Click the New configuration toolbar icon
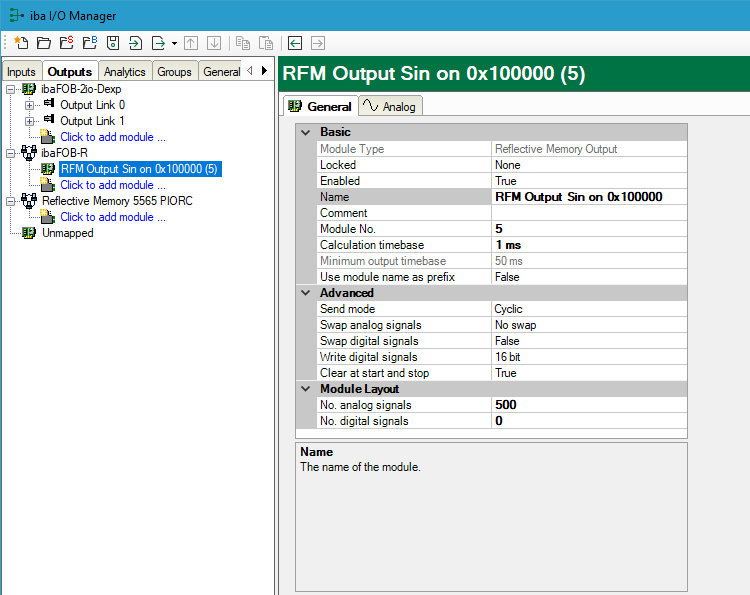 click(20, 43)
